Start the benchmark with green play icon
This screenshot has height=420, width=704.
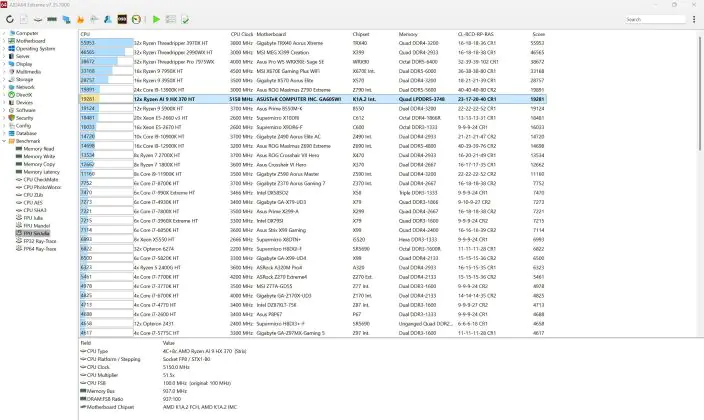tap(156, 19)
